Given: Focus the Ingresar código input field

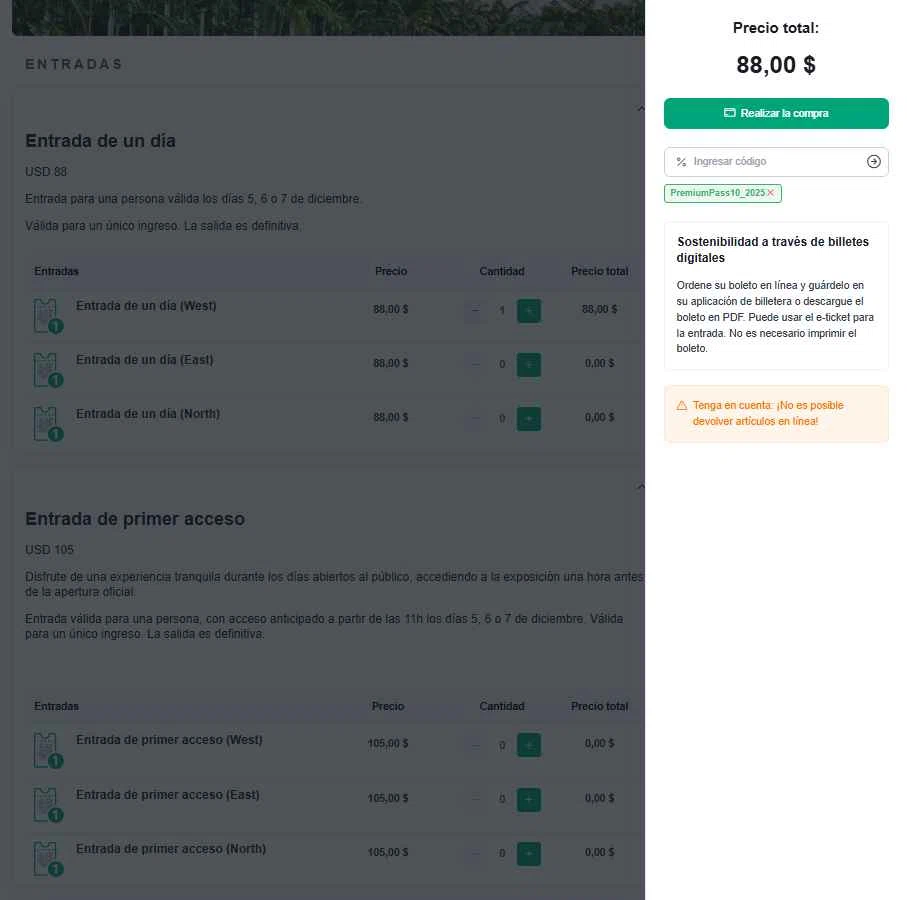Looking at the screenshot, I should coord(775,161).
